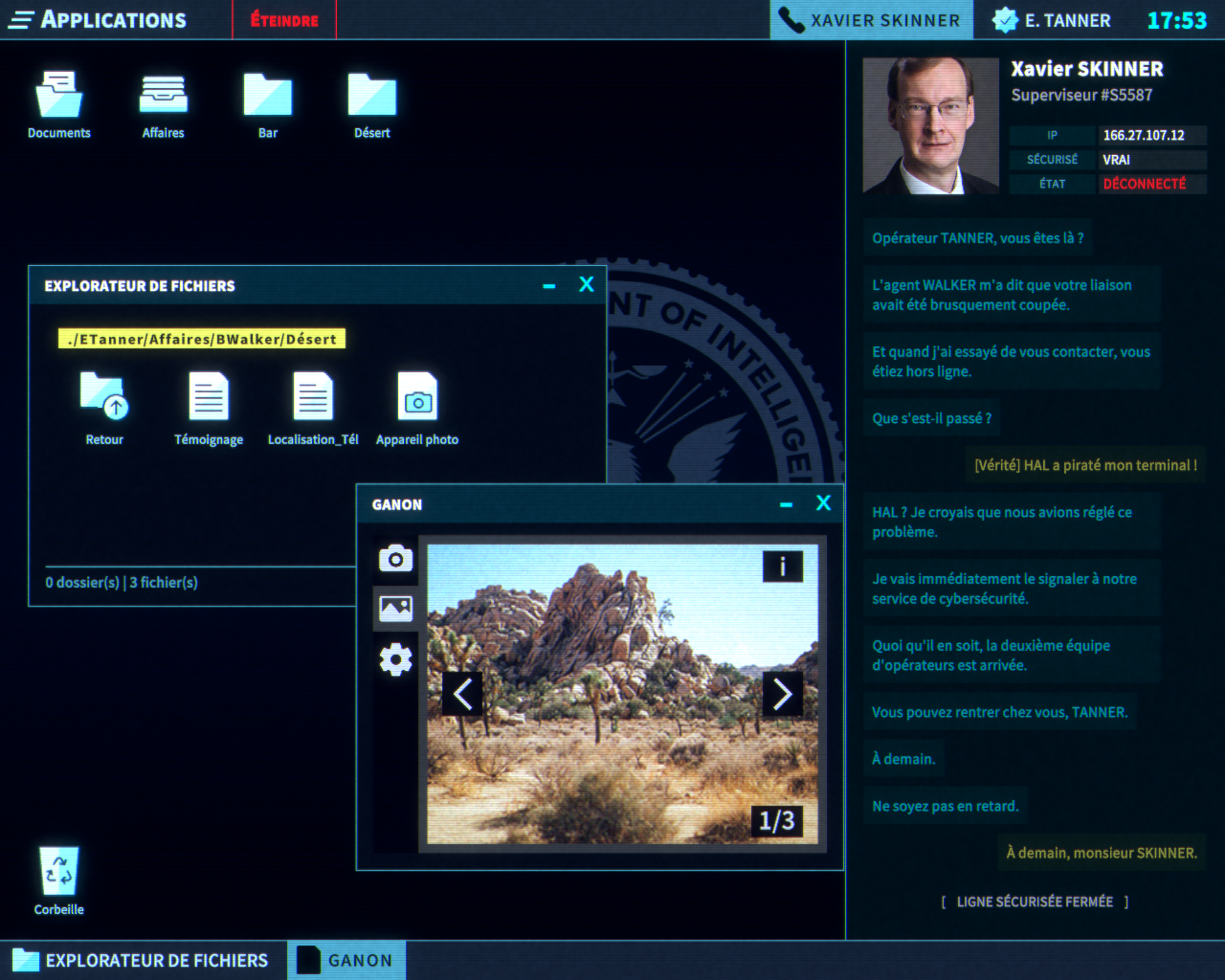
Task: Click the file explorer path field
Action: click(202, 339)
